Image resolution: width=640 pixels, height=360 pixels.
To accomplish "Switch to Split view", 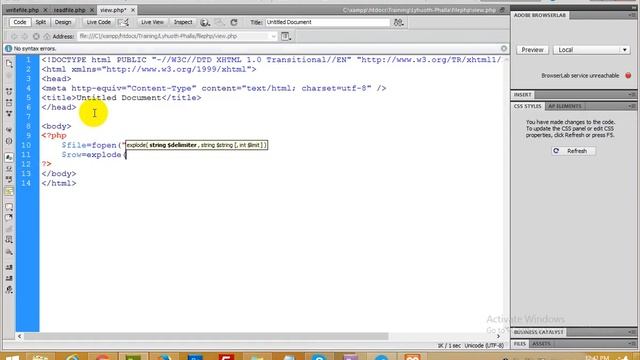I will point(40,22).
